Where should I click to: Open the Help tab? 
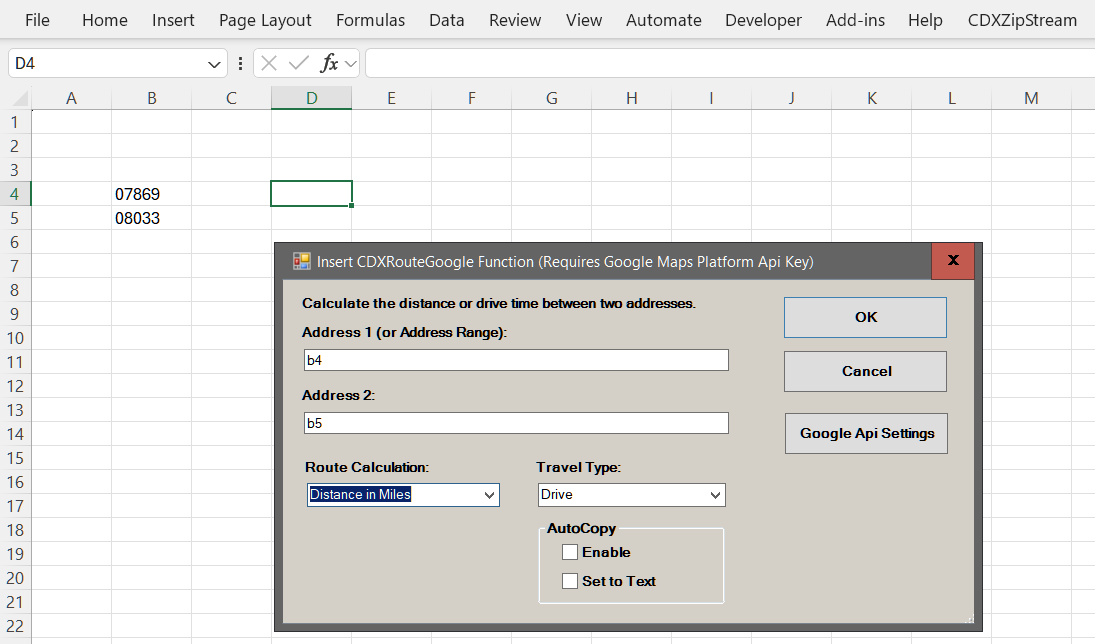pyautogui.click(x=925, y=20)
